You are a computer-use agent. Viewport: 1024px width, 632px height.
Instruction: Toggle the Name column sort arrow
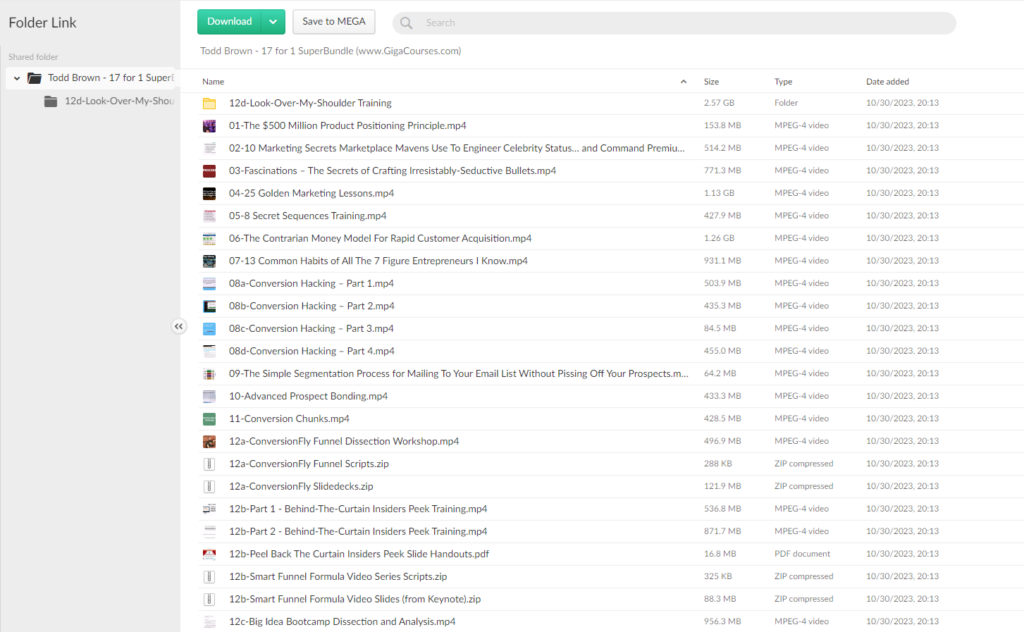coord(683,82)
